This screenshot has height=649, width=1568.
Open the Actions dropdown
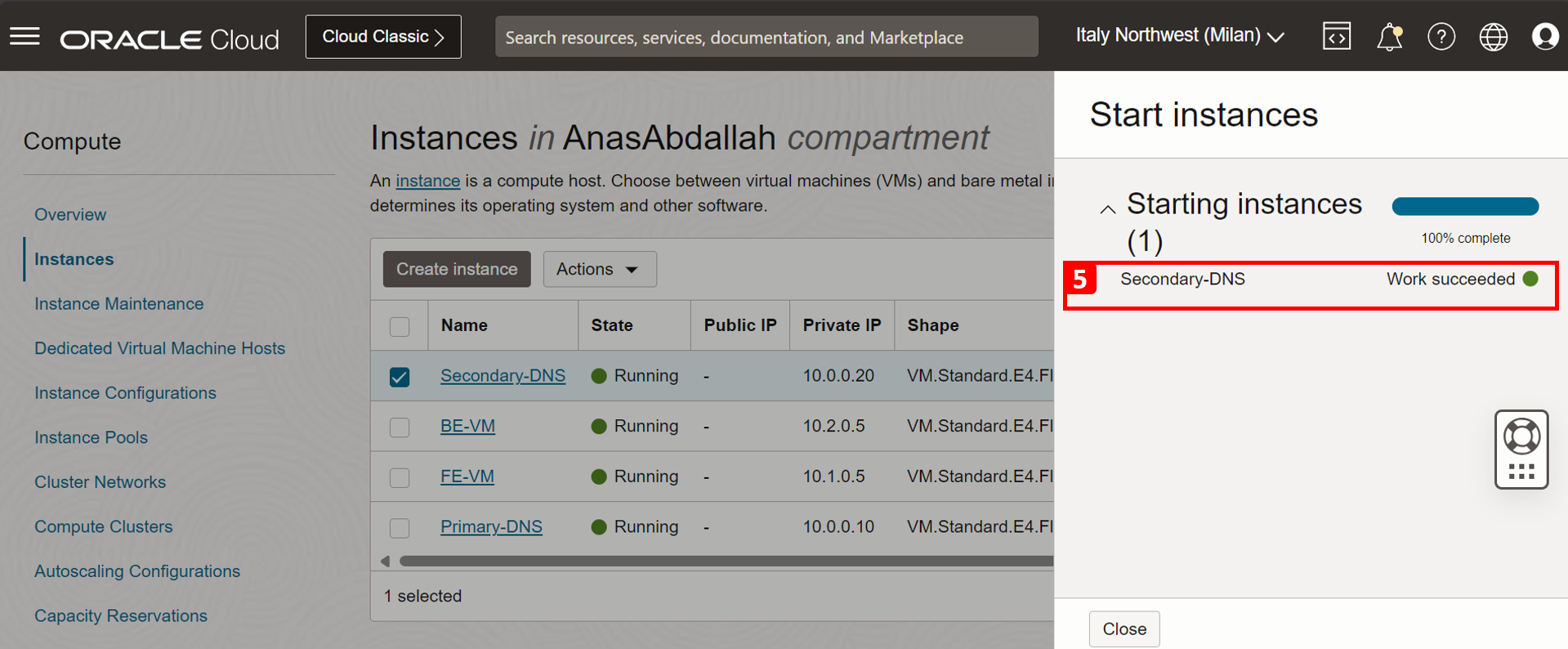tap(600, 269)
